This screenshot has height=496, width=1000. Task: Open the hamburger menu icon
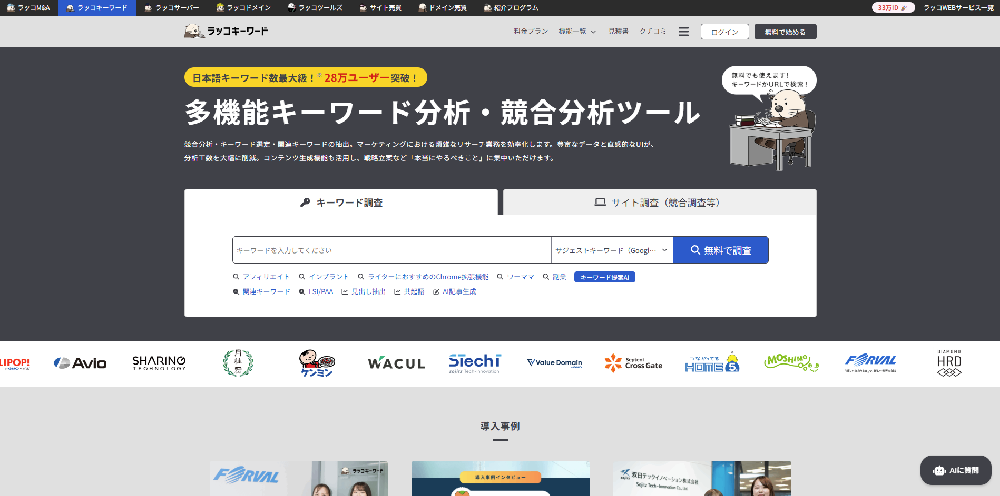click(x=684, y=32)
